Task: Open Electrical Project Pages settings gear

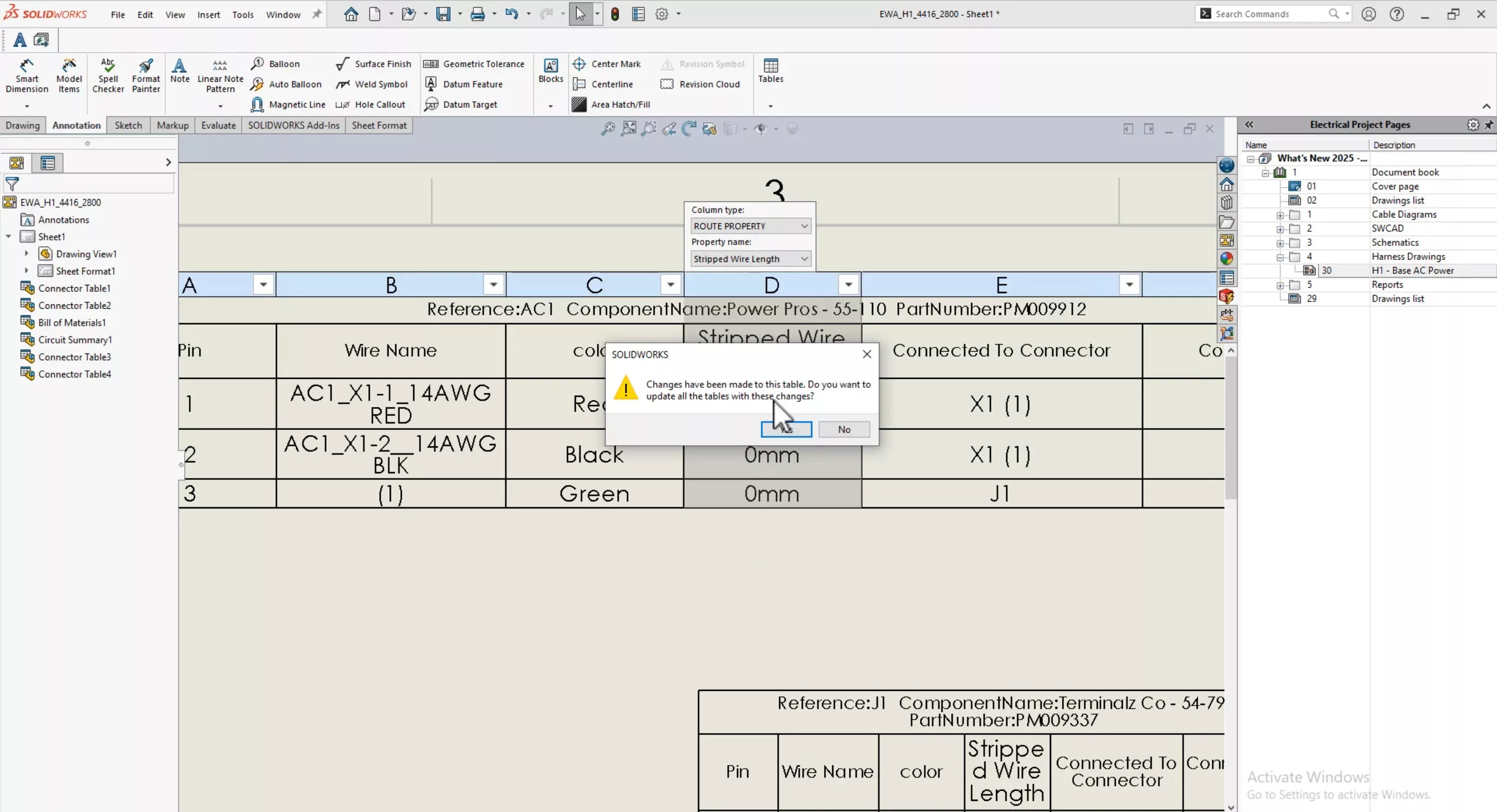Action: (1472, 125)
